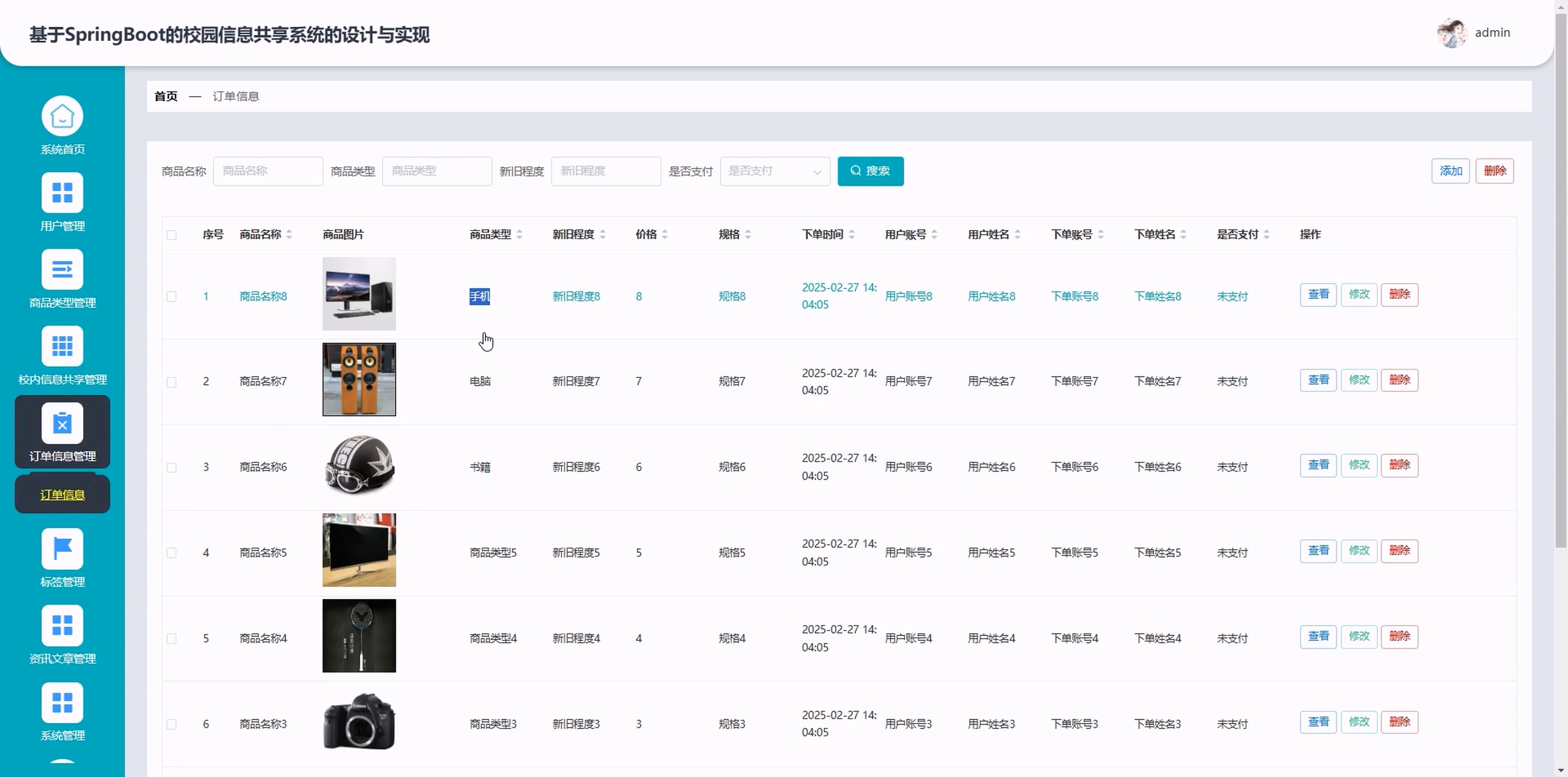Tick the checkbox for 商品名称5 row
This screenshot has height=777, width=1568.
(172, 553)
